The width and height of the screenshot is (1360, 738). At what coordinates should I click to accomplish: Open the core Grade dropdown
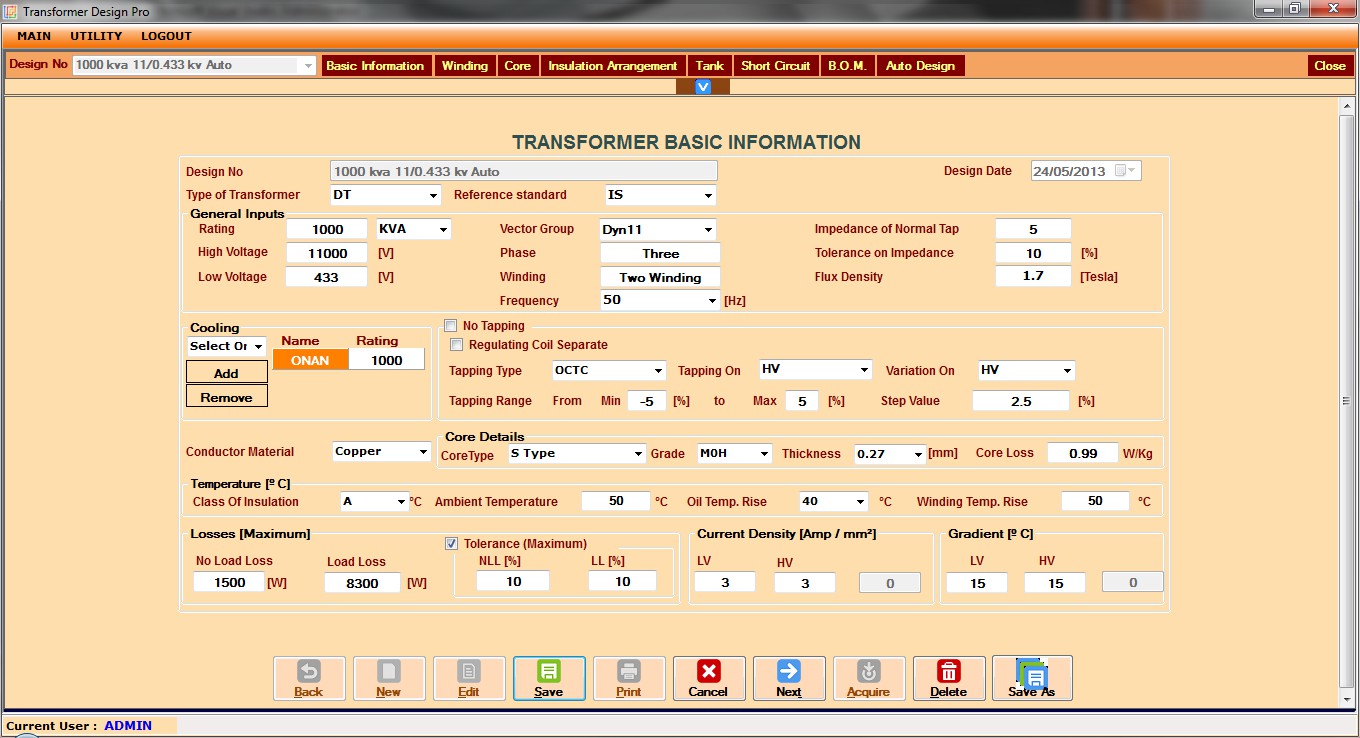[x=765, y=454]
